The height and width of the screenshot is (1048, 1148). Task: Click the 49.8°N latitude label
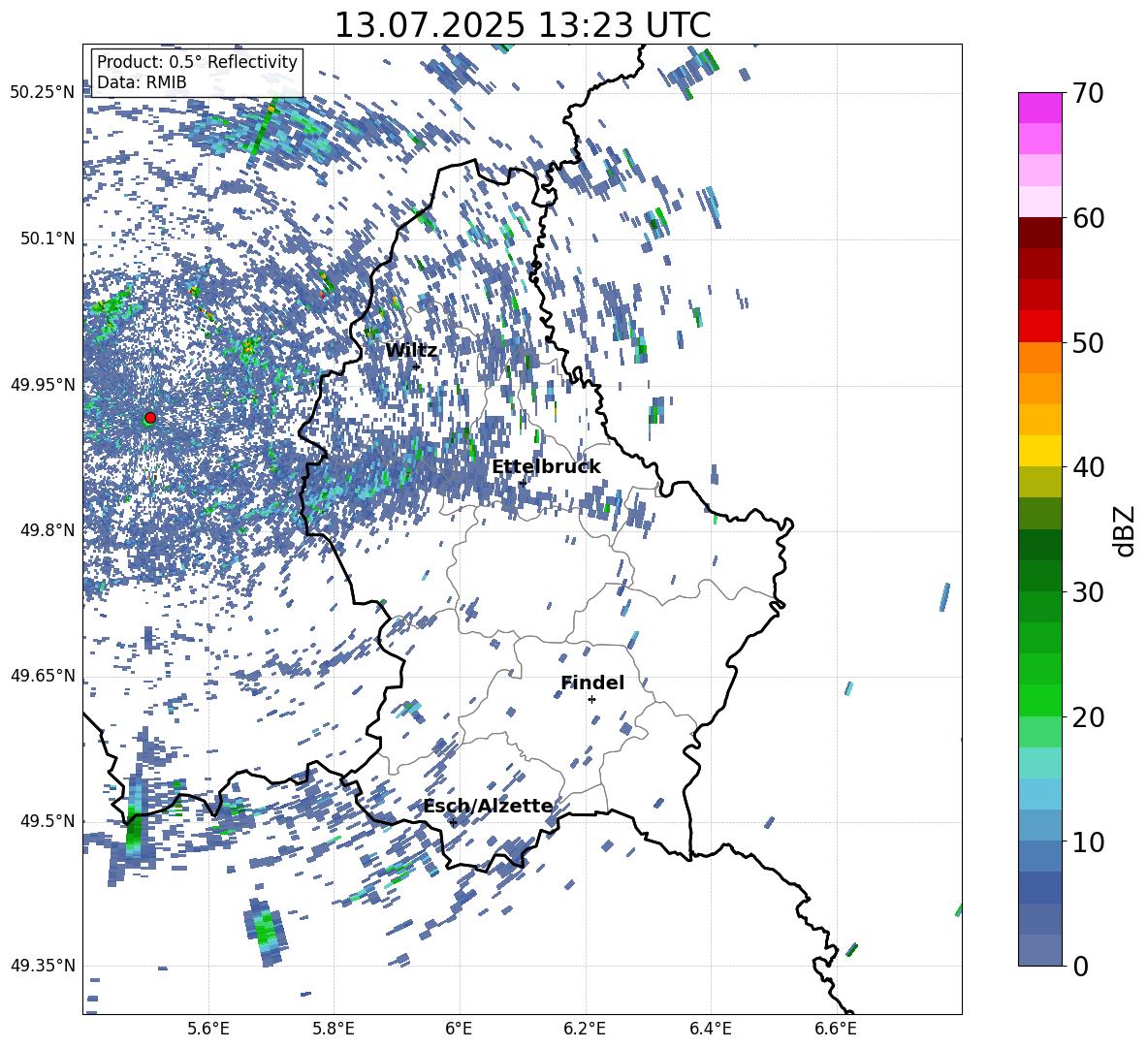(48, 530)
